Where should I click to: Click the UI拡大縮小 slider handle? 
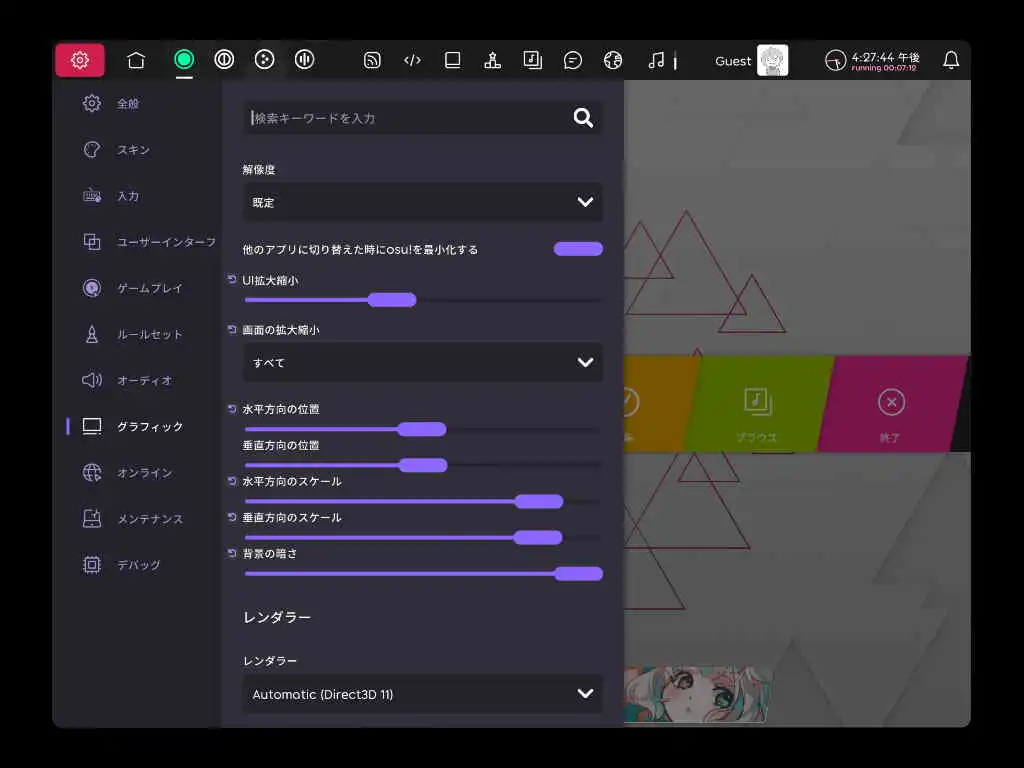click(x=392, y=300)
